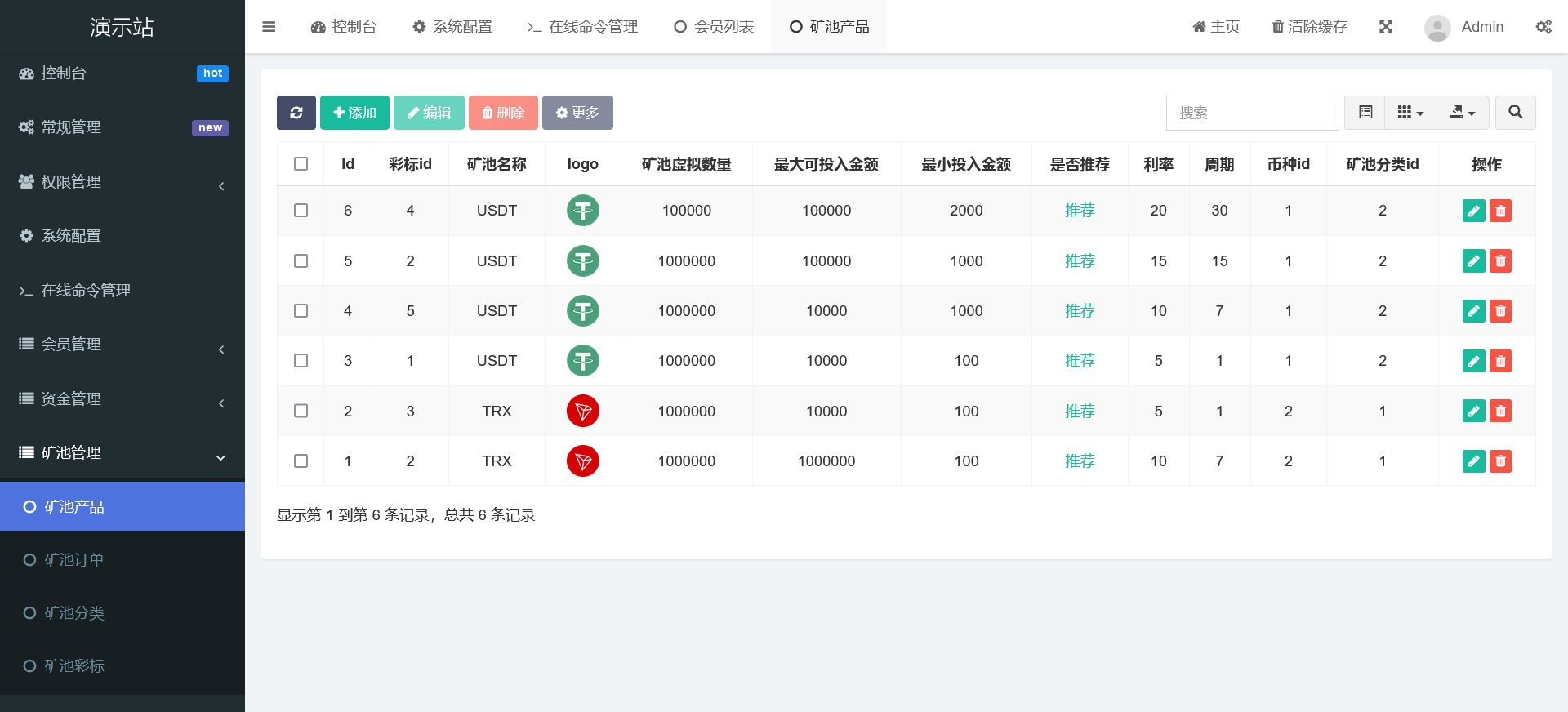Click the magnifier search button
The width and height of the screenshot is (1568, 712).
coord(1515,113)
